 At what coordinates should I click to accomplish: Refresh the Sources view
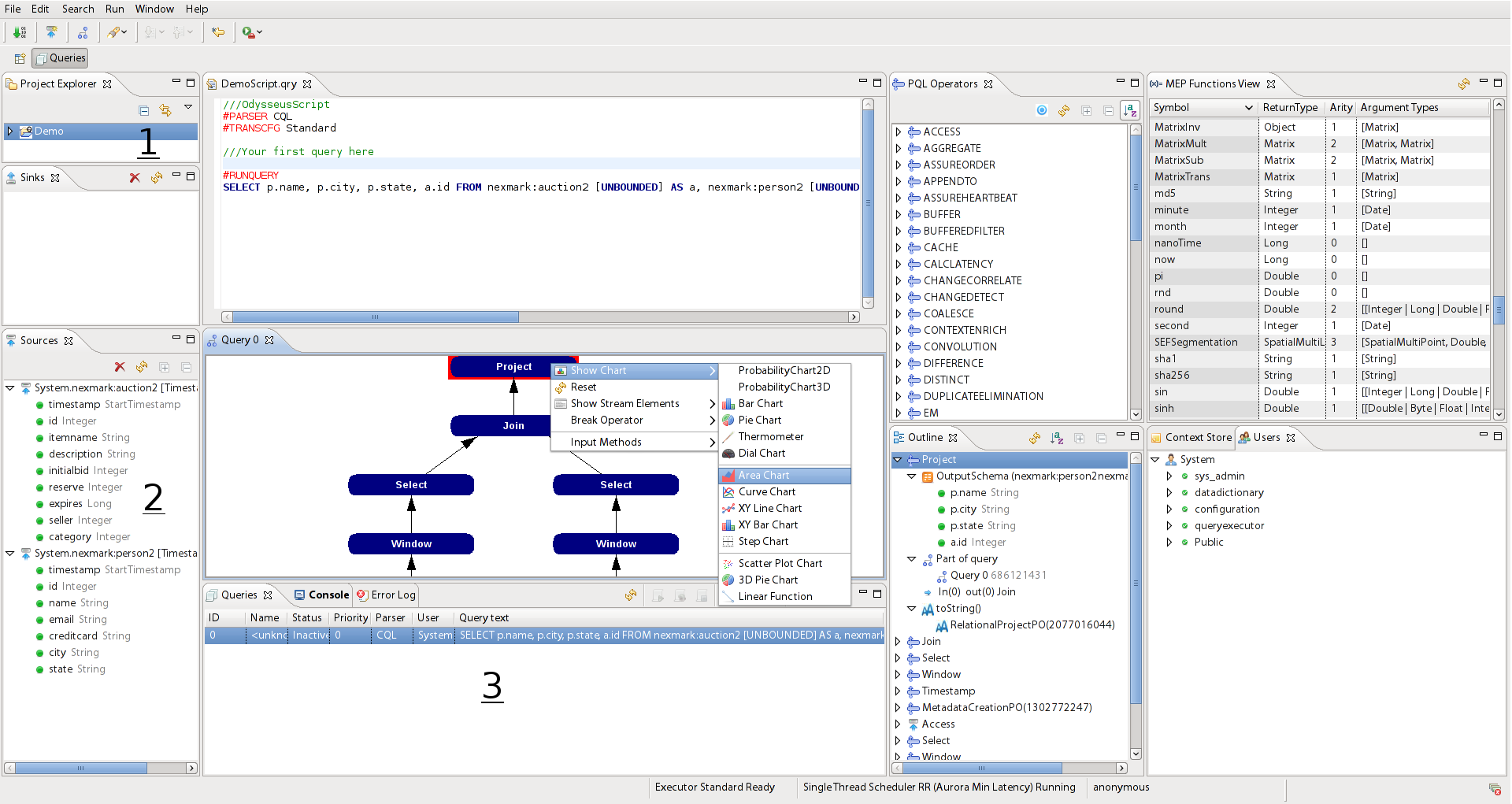pyautogui.click(x=142, y=367)
